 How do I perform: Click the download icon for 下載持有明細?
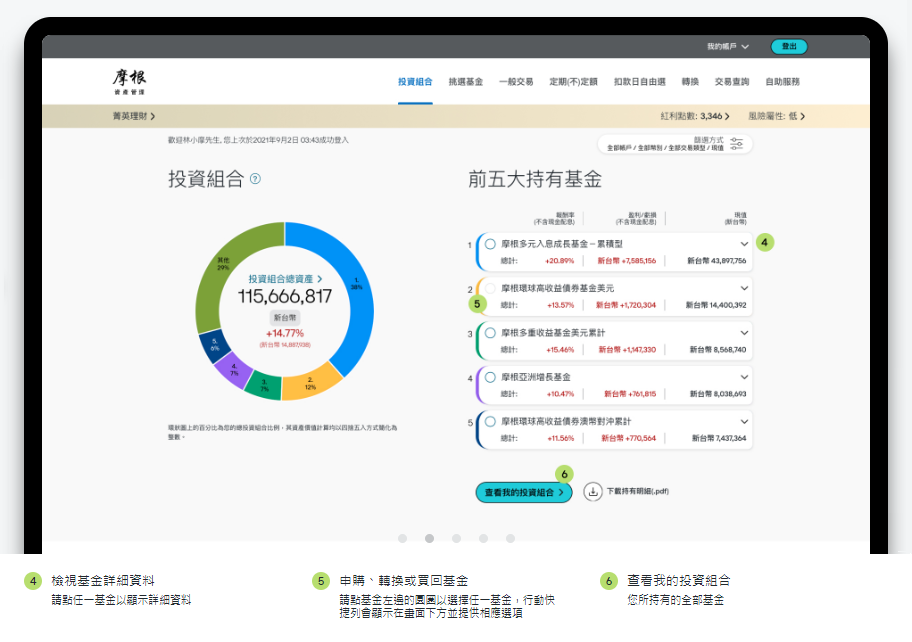tap(592, 492)
